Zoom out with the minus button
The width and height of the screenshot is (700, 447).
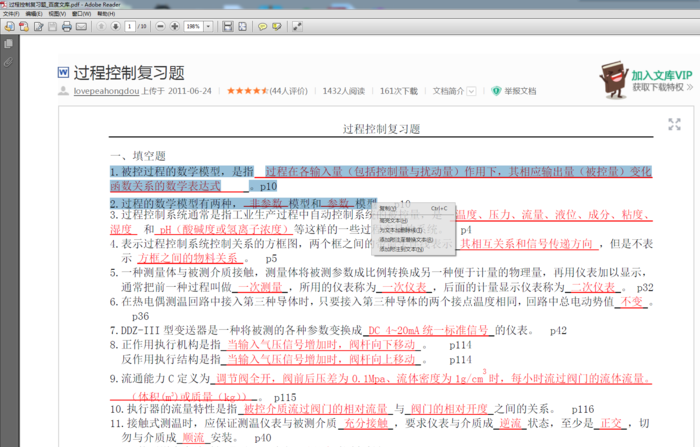pyautogui.click(x=160, y=26)
